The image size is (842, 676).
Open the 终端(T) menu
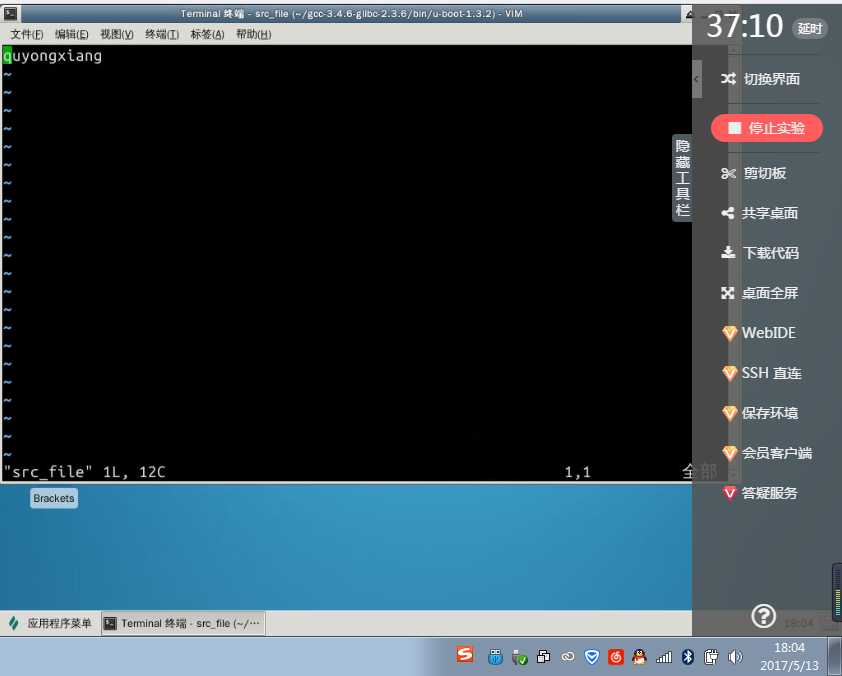click(x=162, y=34)
